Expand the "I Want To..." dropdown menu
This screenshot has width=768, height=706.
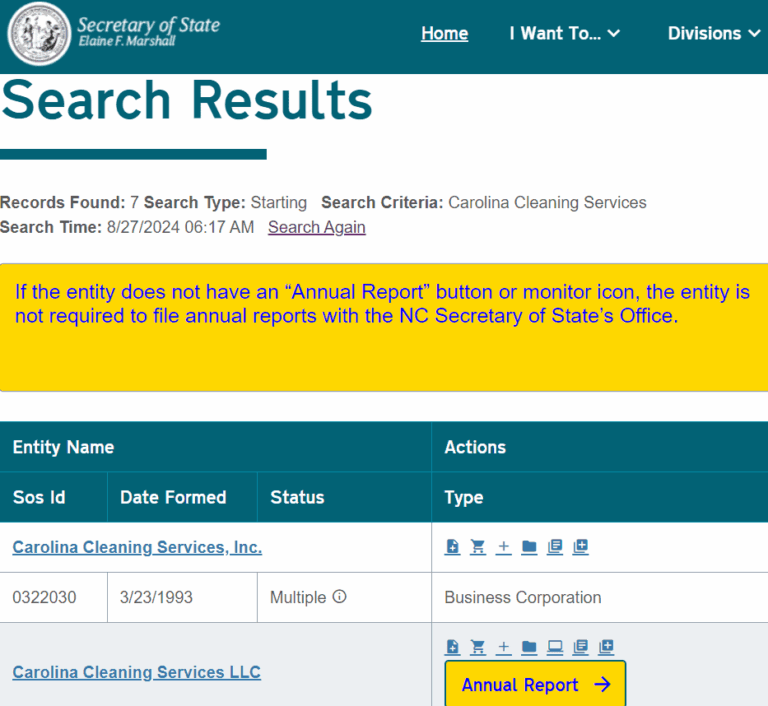(564, 34)
